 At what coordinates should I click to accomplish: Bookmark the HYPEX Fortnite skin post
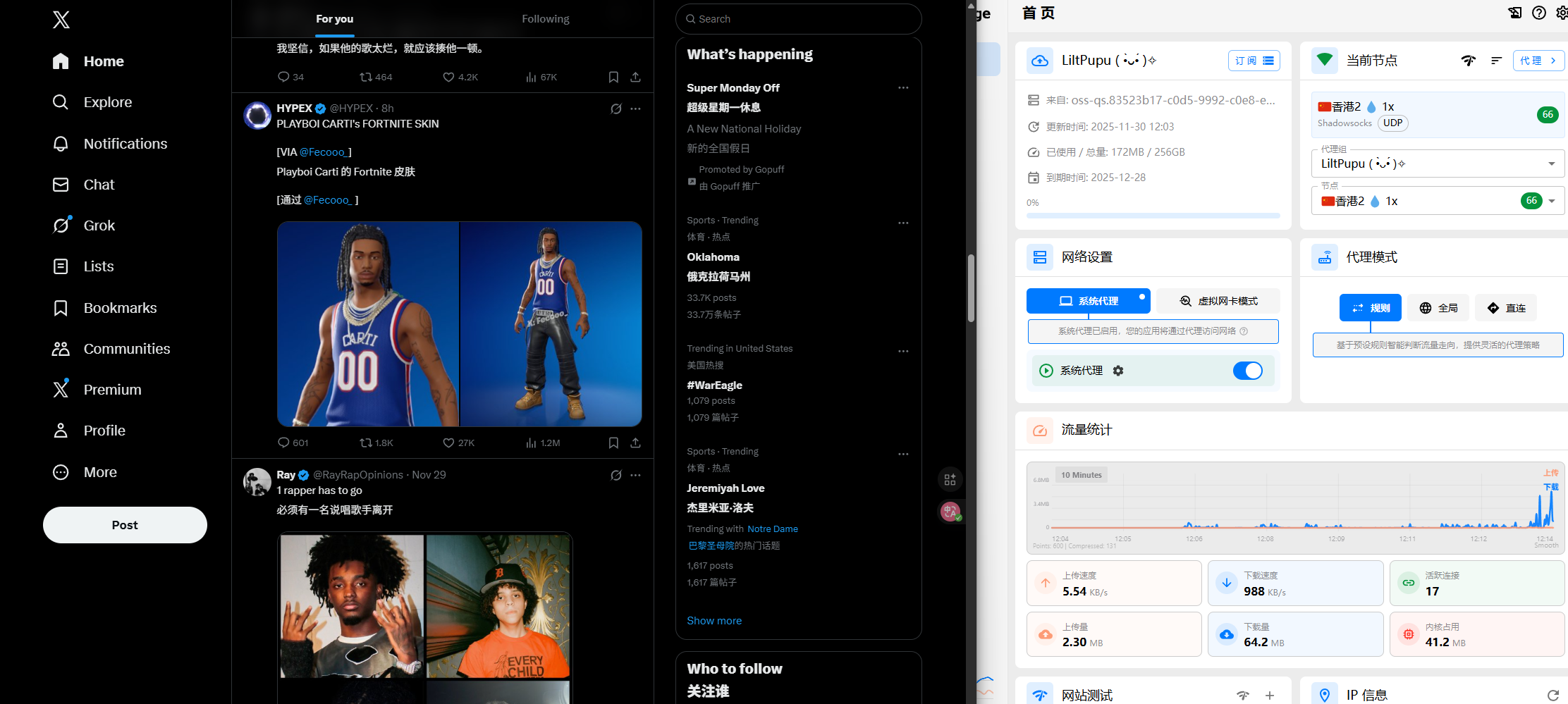point(613,443)
